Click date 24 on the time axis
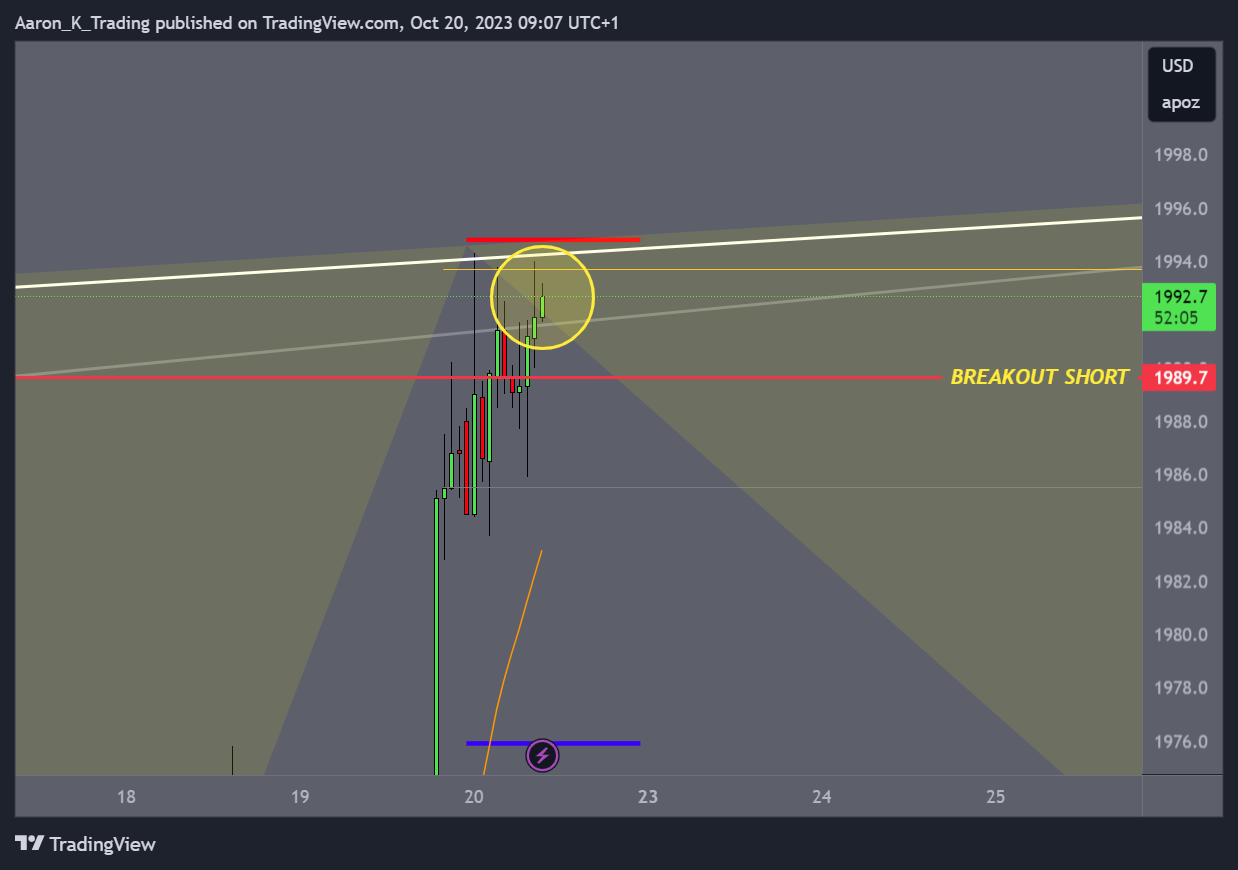The image size is (1238, 870). click(822, 797)
